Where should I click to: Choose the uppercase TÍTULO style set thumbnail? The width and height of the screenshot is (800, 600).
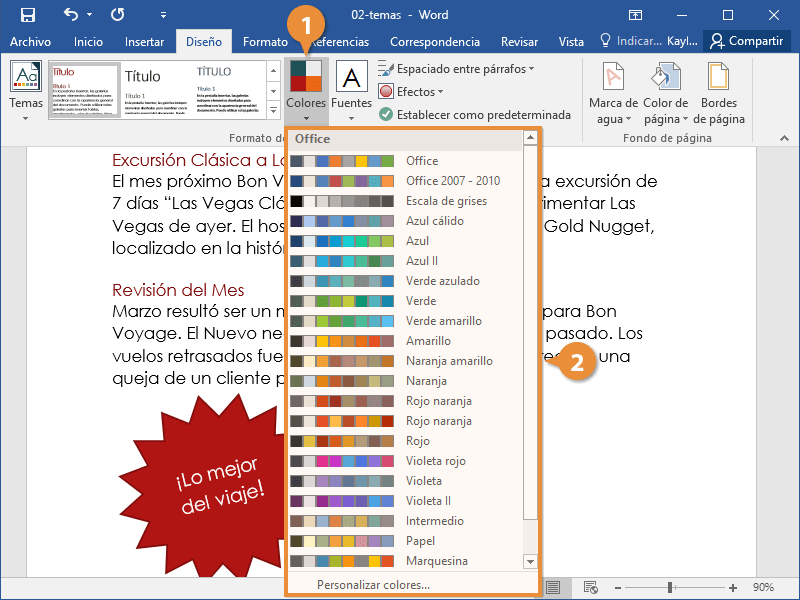point(229,90)
